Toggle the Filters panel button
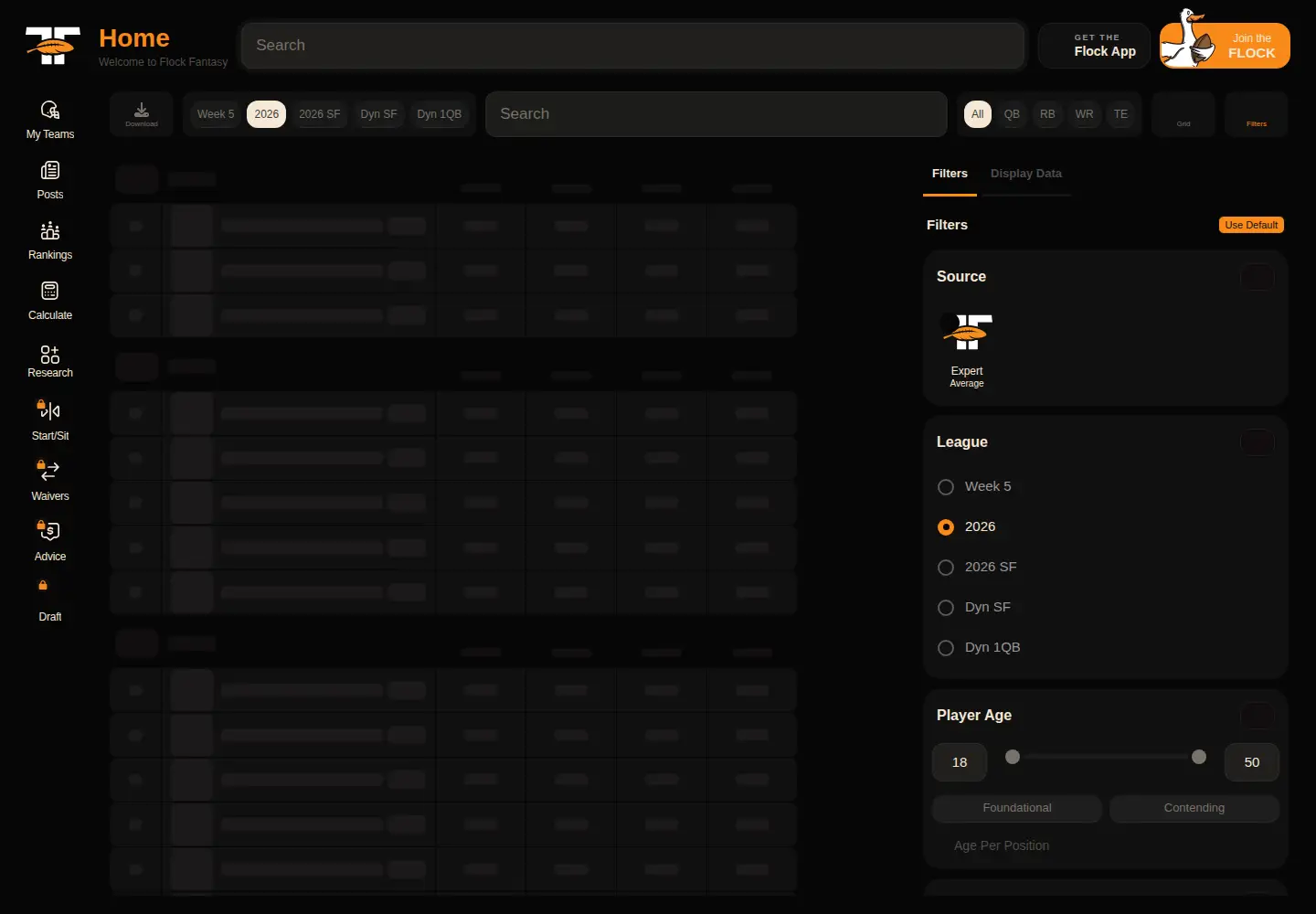The height and width of the screenshot is (914, 1316). coord(1257,114)
